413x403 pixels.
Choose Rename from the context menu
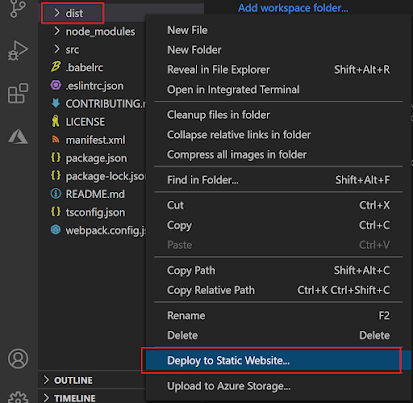pos(186,315)
